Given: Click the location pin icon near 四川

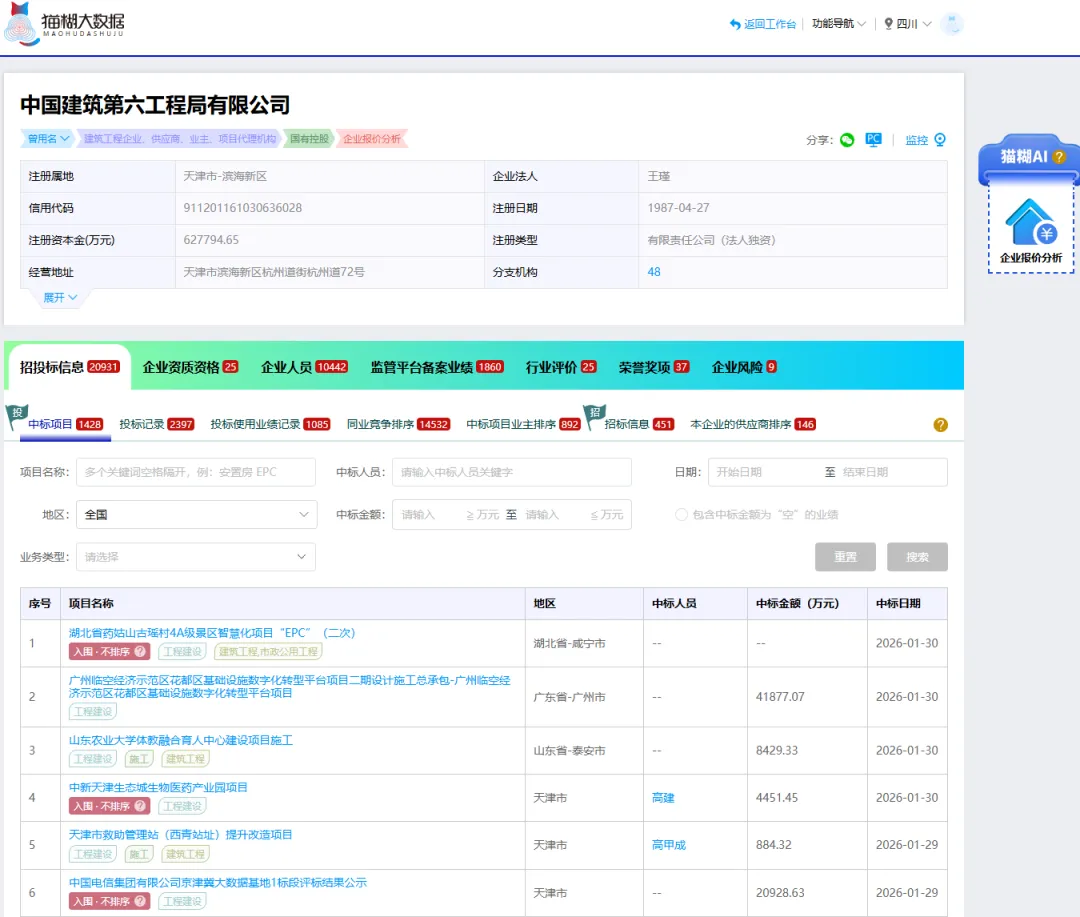Looking at the screenshot, I should tap(889, 24).
